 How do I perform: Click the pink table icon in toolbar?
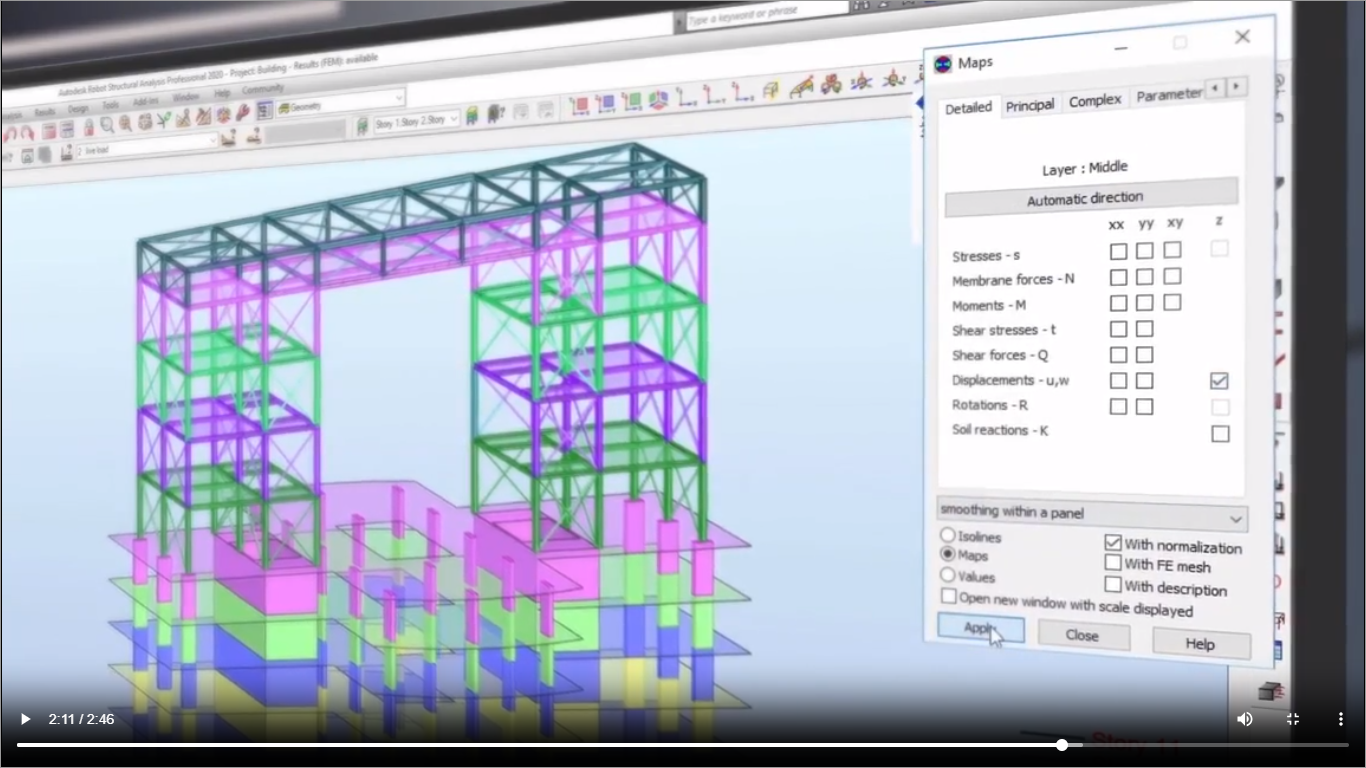49,130
